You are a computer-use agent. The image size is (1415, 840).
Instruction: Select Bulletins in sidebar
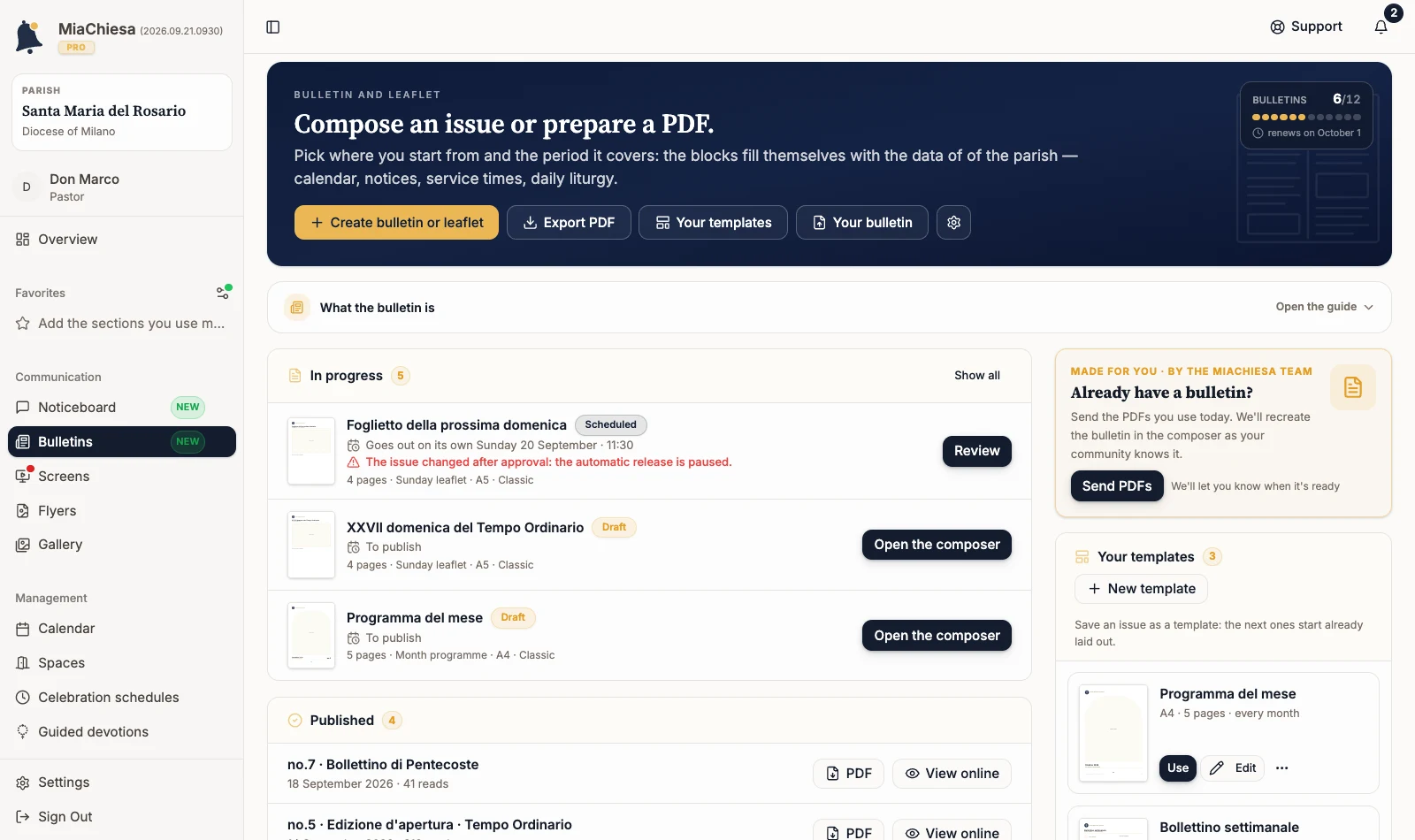pyautogui.click(x=121, y=442)
